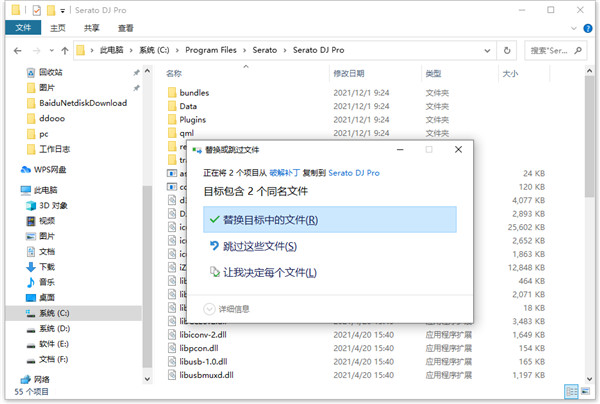Sort by the 名称 column header

(x=174, y=73)
